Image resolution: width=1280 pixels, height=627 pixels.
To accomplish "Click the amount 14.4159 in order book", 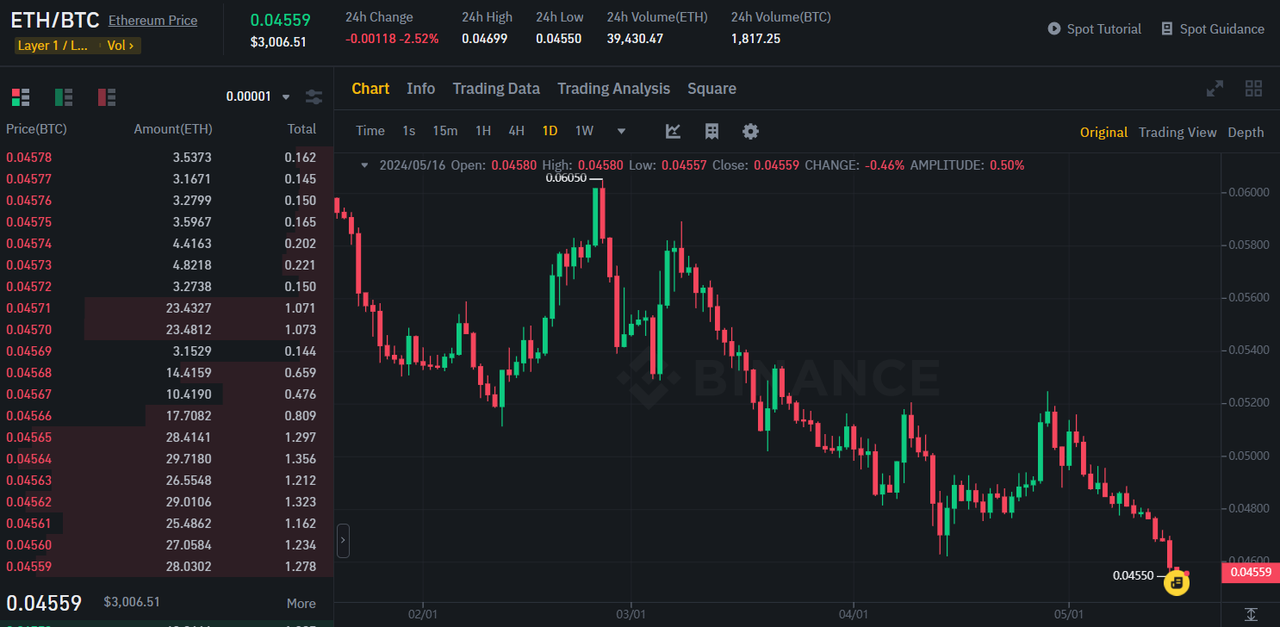I will coord(189,372).
